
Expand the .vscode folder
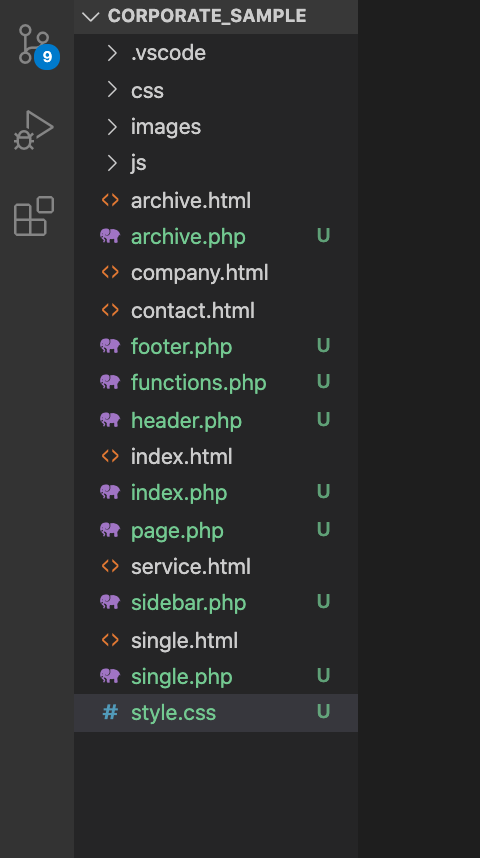tap(216, 53)
